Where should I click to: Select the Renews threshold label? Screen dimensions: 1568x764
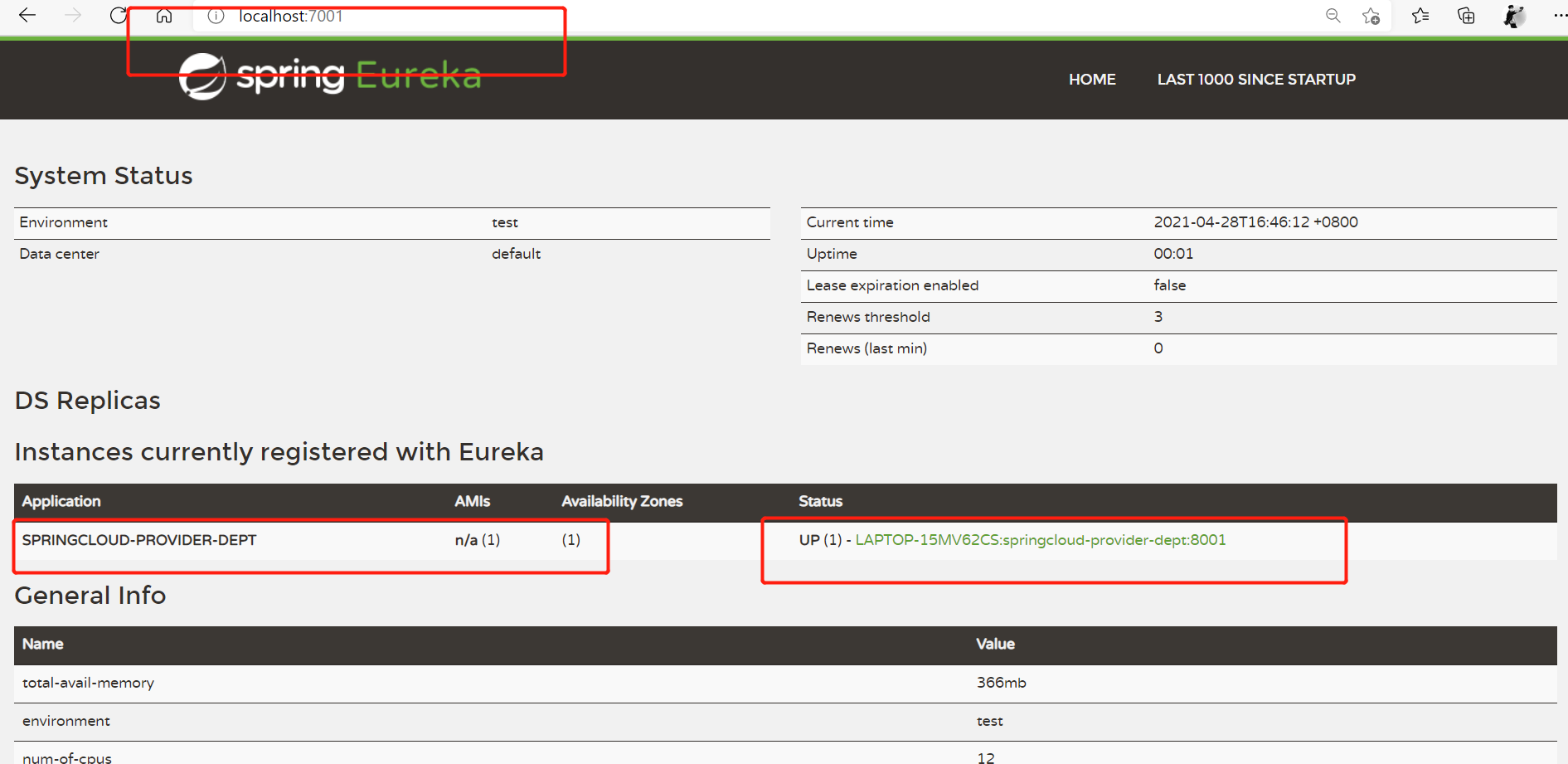click(x=868, y=317)
